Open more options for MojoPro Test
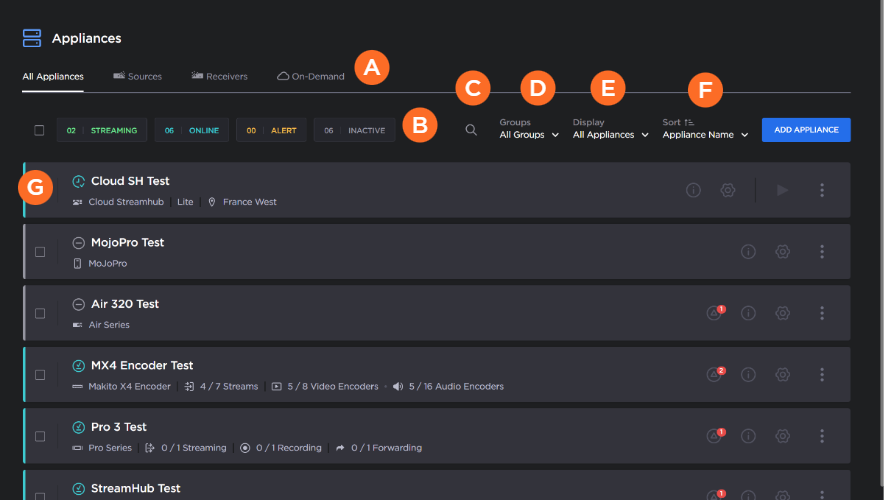Screen dimensions: 884x500 pos(822,251)
